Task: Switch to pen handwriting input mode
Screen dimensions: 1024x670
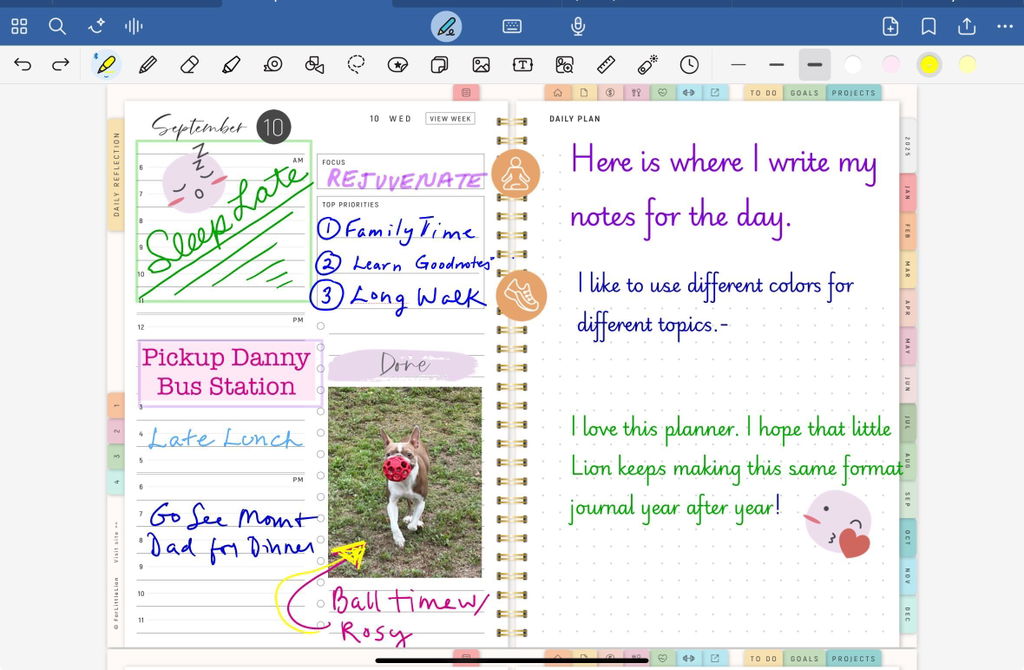Action: 447,27
